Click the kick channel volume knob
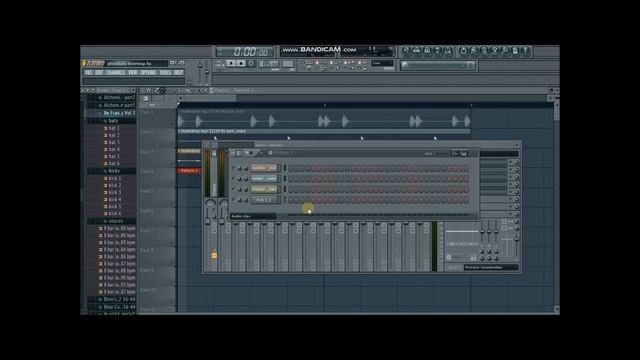Image resolution: width=640 pixels, height=360 pixels. pyautogui.click(x=246, y=200)
